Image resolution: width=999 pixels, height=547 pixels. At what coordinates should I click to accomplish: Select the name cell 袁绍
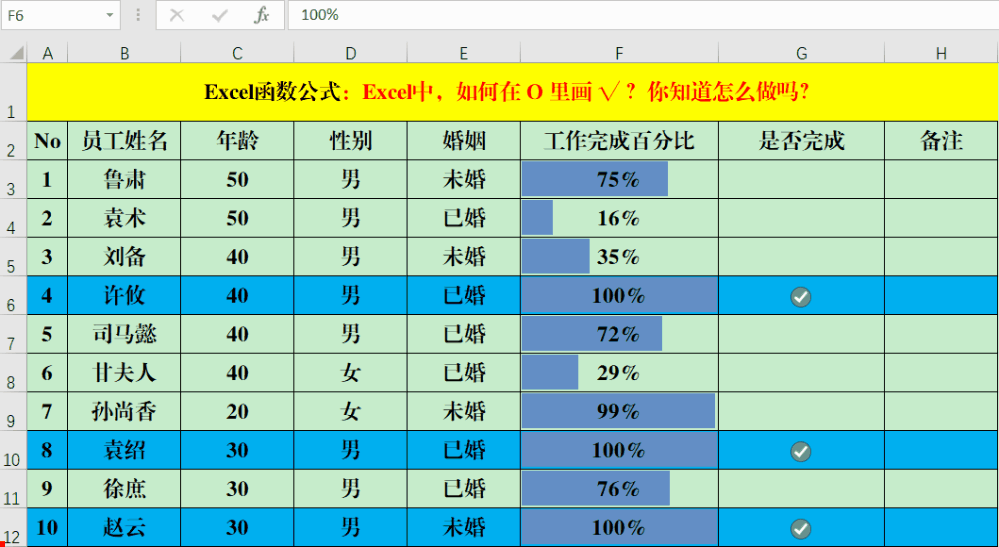(124, 450)
